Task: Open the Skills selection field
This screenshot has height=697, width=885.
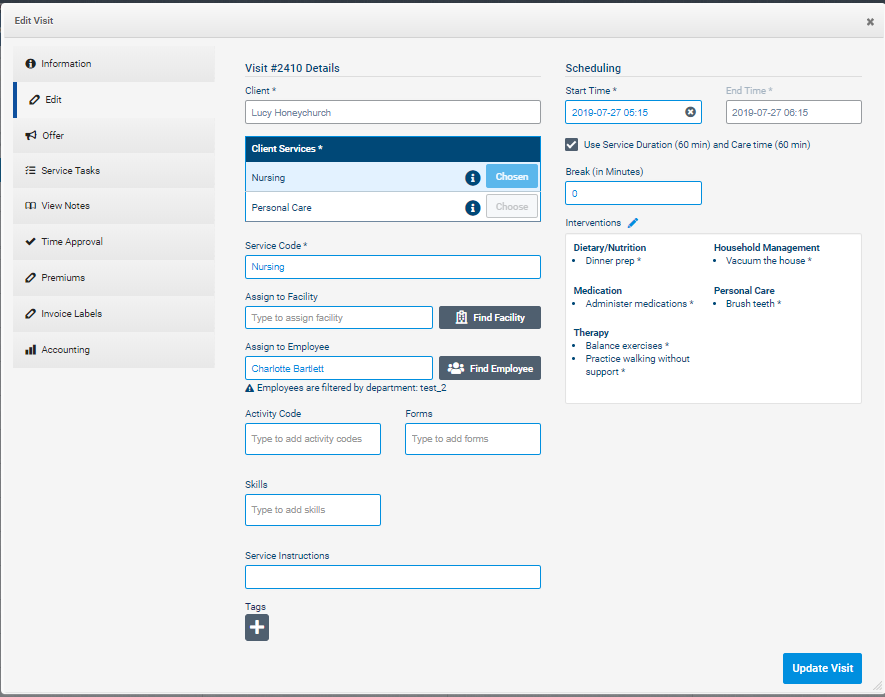Action: (312, 510)
